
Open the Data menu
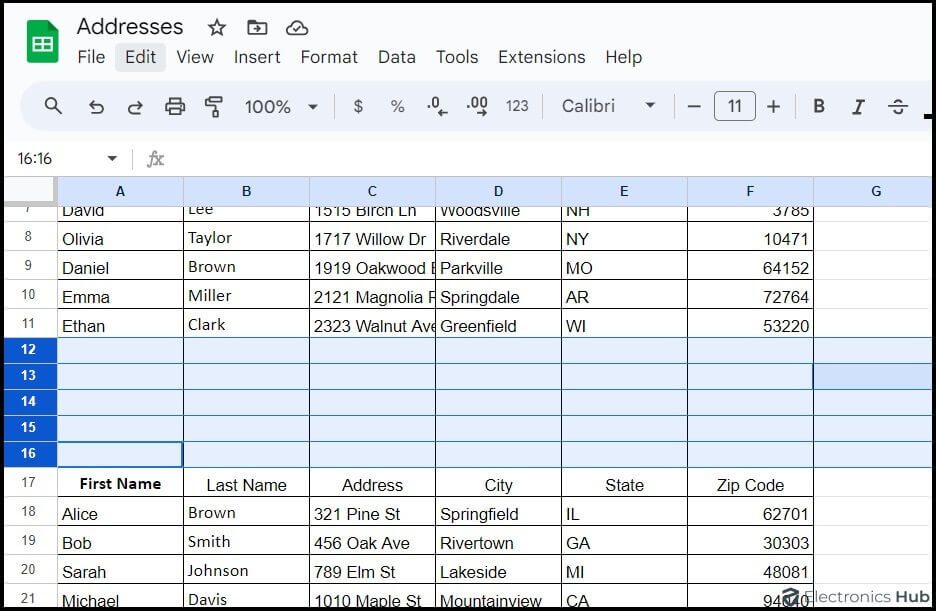click(397, 57)
